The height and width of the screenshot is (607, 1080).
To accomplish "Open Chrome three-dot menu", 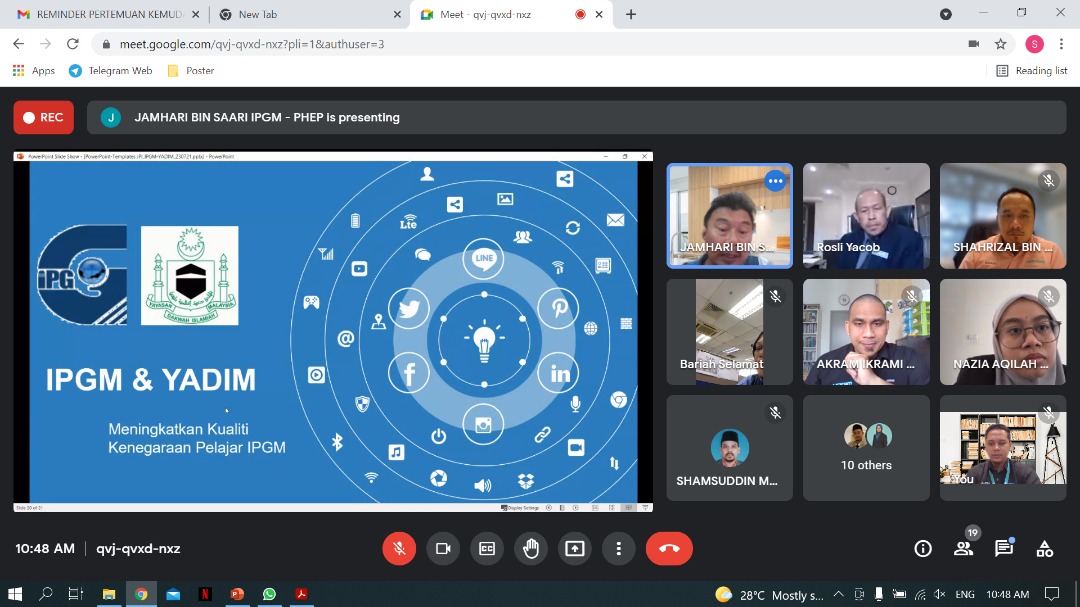I will click(1061, 44).
